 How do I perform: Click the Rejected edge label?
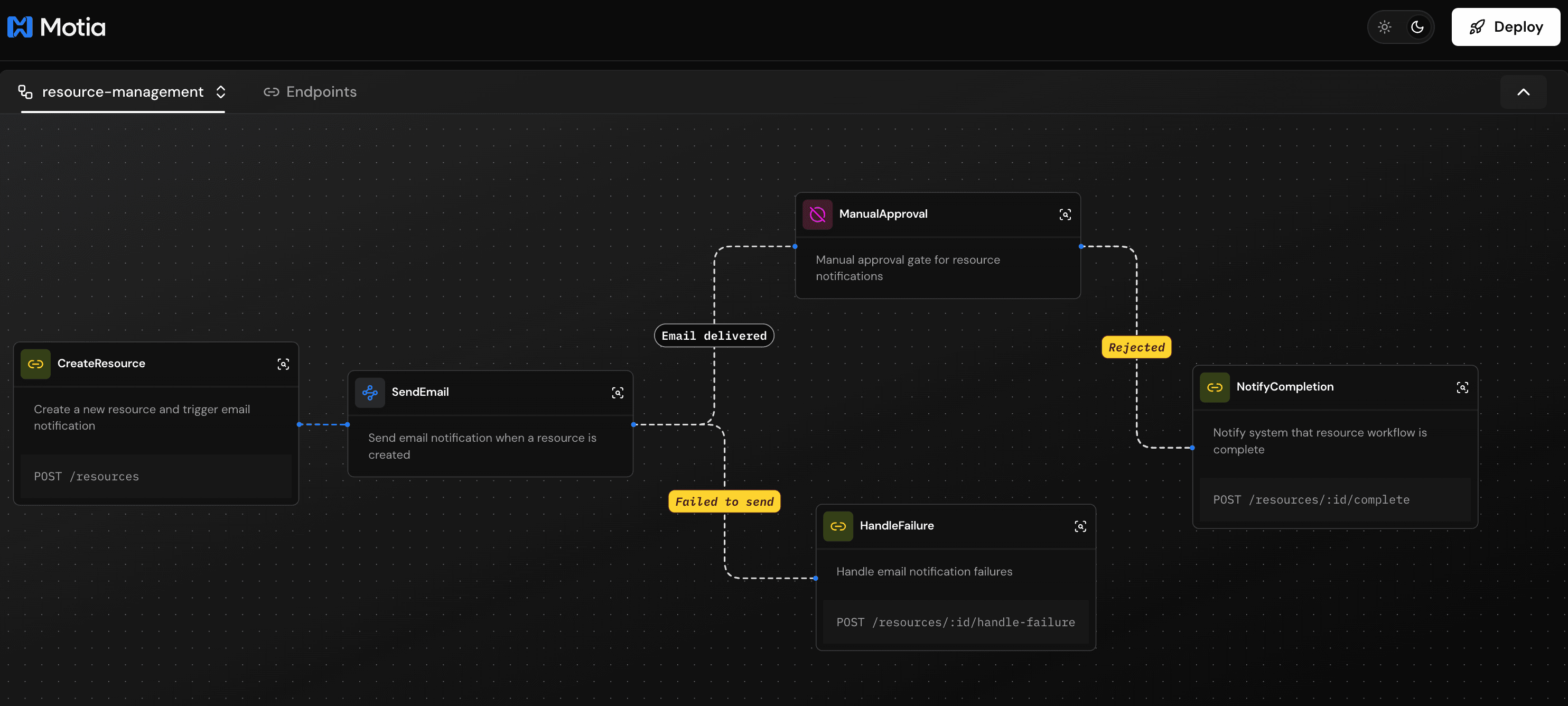(1136, 347)
